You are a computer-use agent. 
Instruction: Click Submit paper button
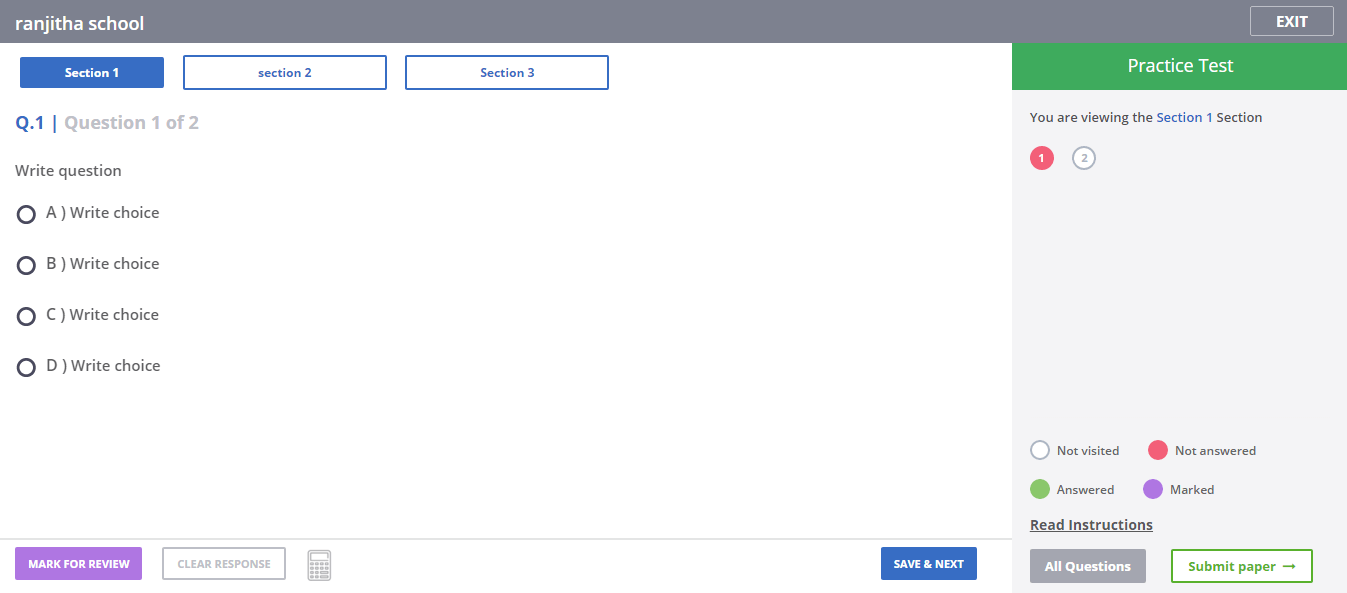coord(1242,566)
